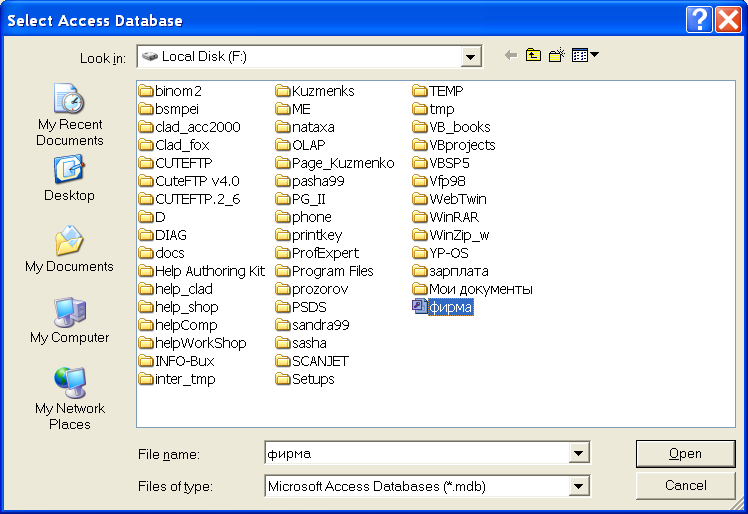748x514 pixels.
Task: Select the helpWorkShop folder
Action: click(192, 343)
